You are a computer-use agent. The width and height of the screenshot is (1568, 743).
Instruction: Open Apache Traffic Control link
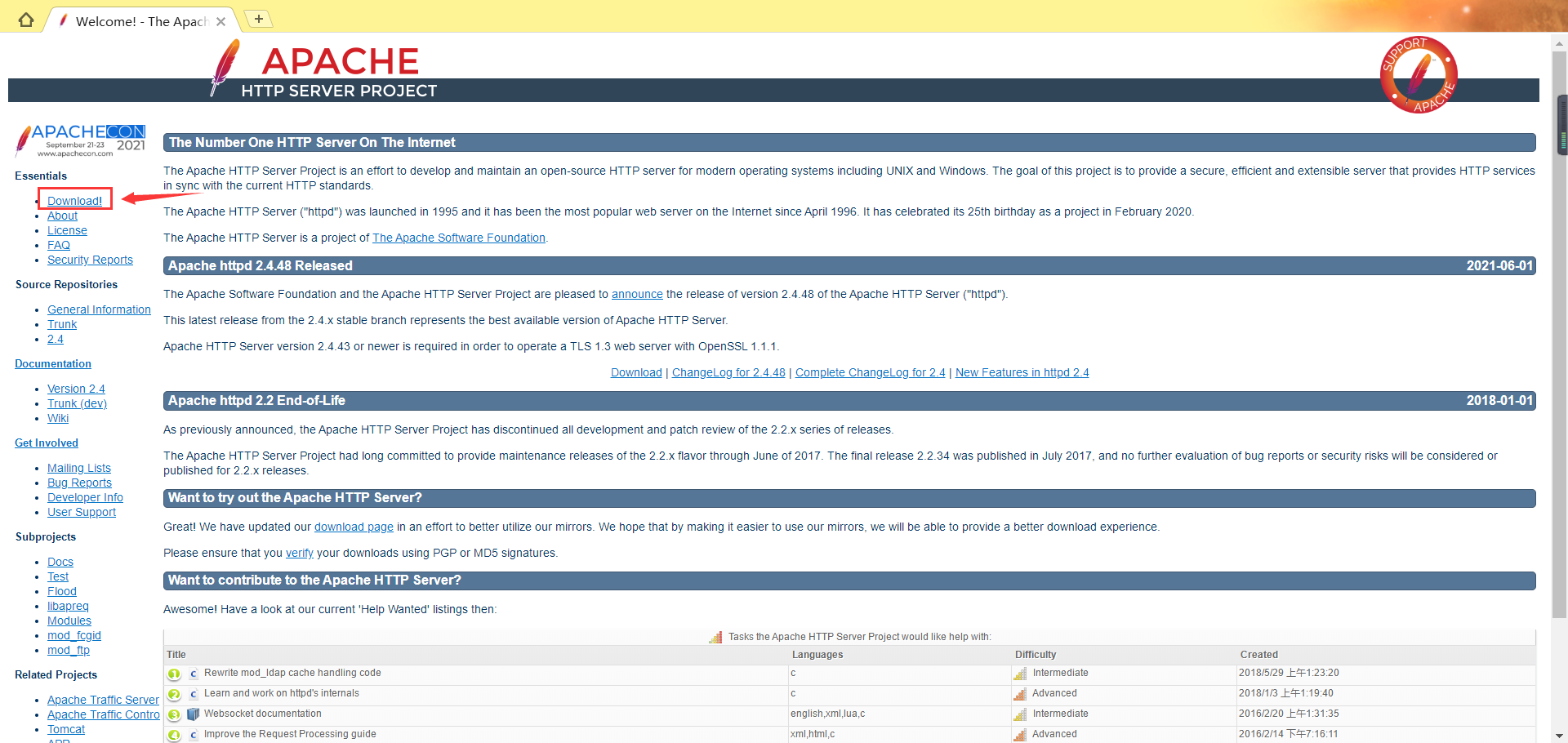click(104, 714)
